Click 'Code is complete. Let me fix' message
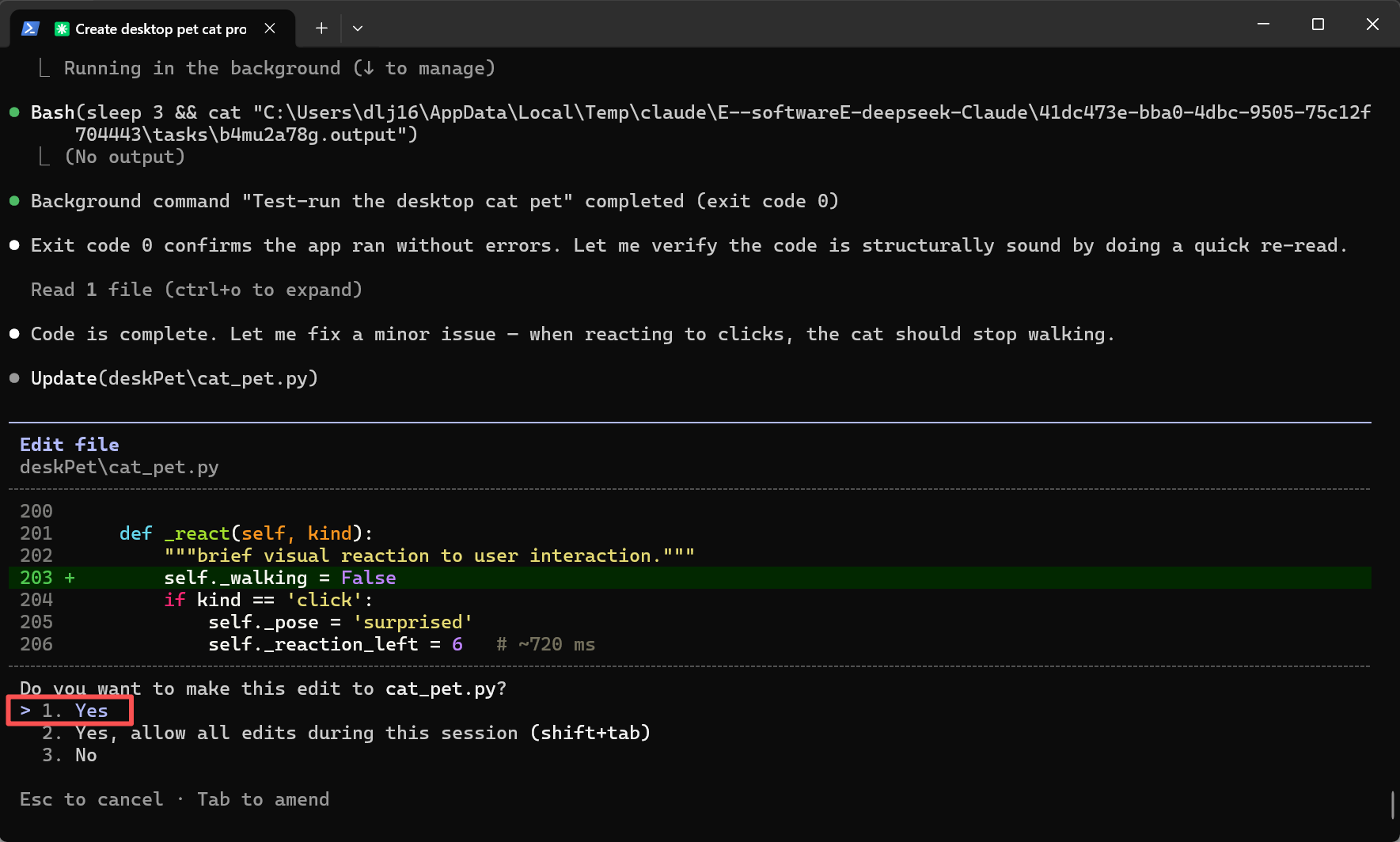Viewport: 1400px width, 842px height. [572, 334]
